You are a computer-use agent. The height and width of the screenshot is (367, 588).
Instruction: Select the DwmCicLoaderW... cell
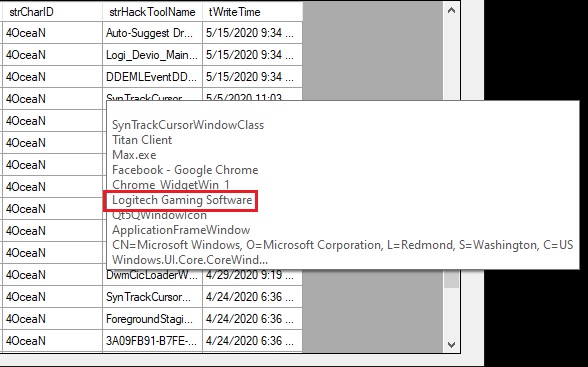153,275
